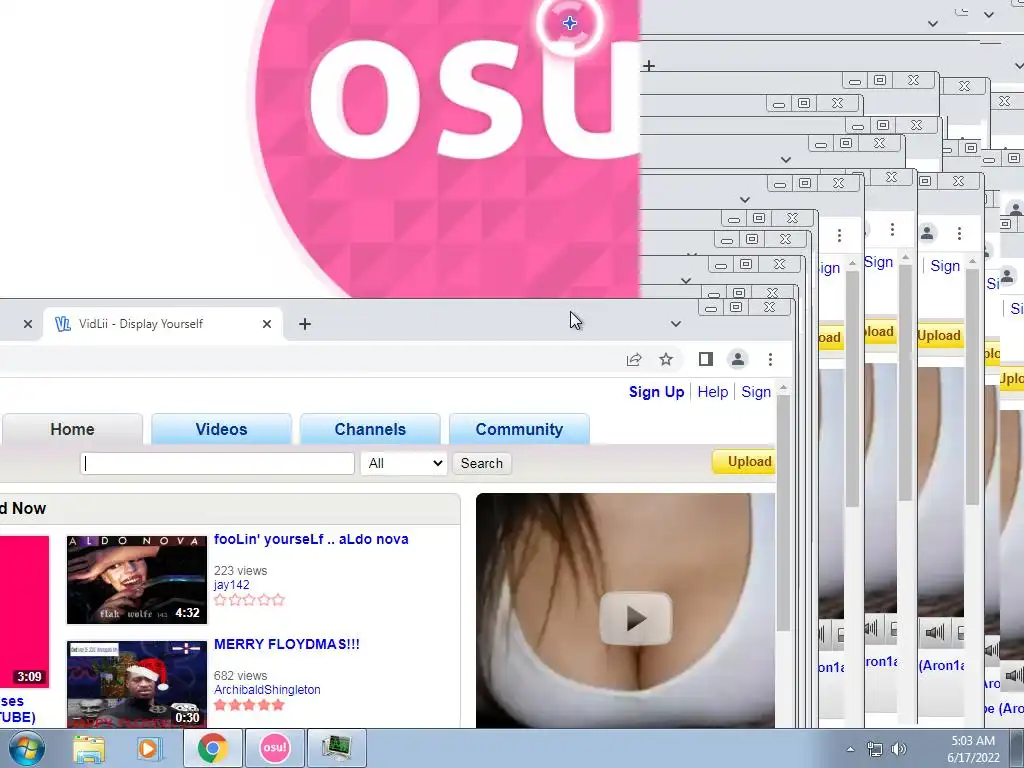Click the osu! cursor ring logo
Viewport: 1024px width, 768px height.
pyautogui.click(x=569, y=24)
